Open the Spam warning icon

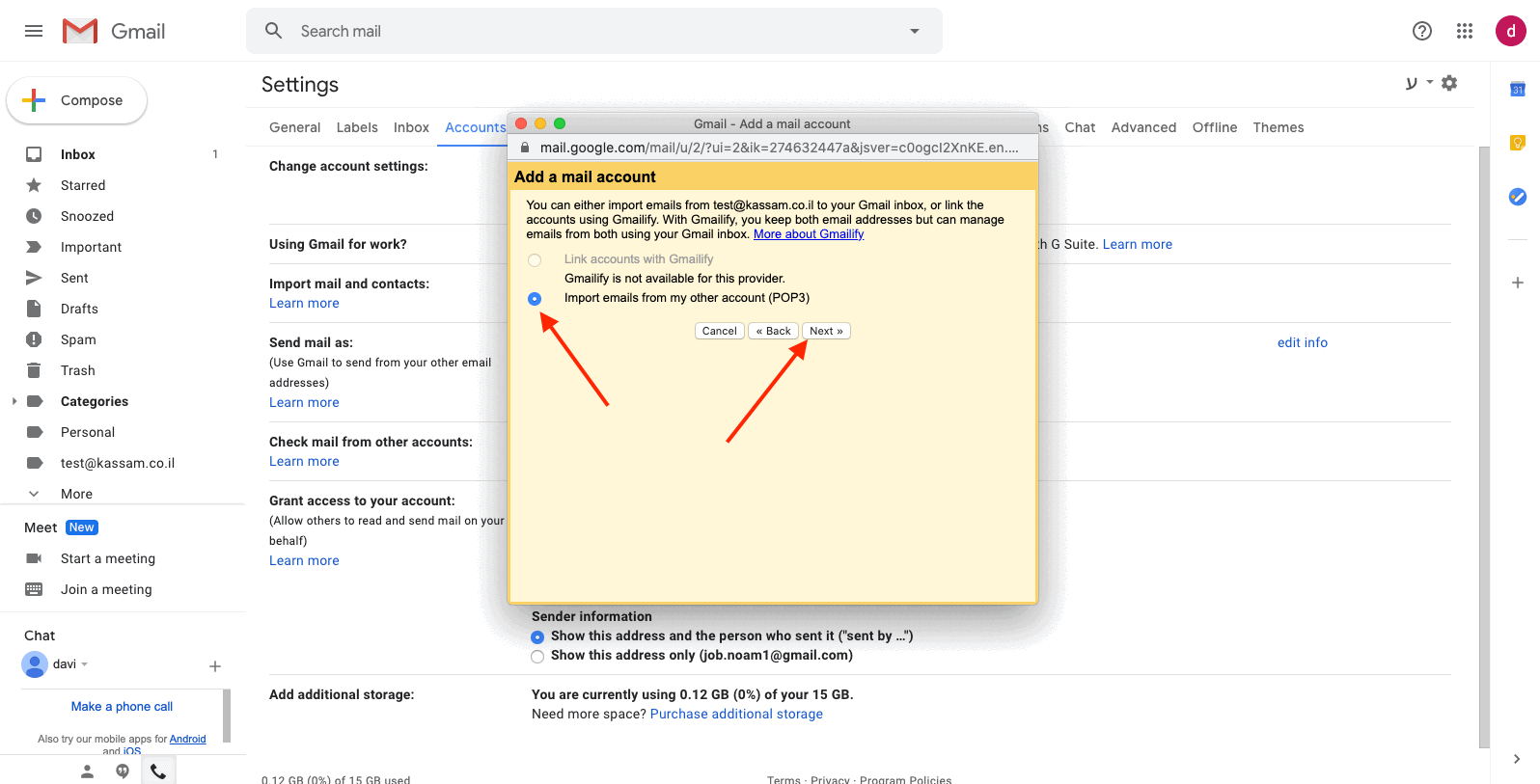34,339
